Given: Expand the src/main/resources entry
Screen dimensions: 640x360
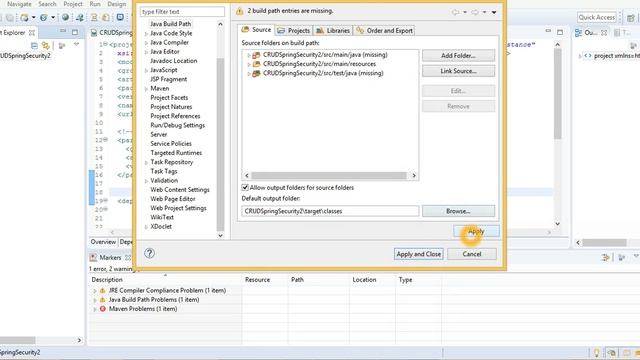Looking at the screenshot, I should point(249,64).
